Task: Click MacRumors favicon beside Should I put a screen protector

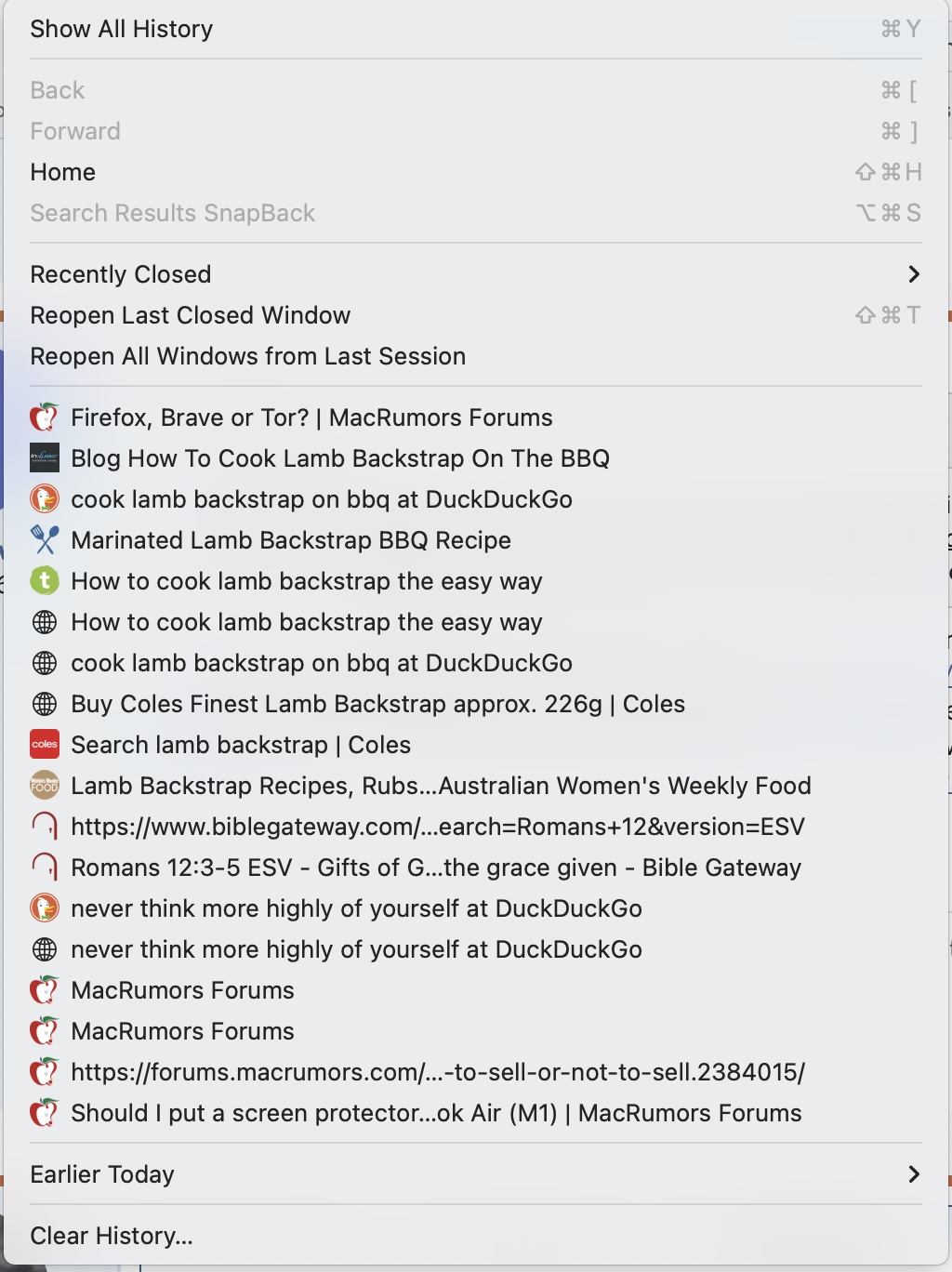Action: 45,1113
